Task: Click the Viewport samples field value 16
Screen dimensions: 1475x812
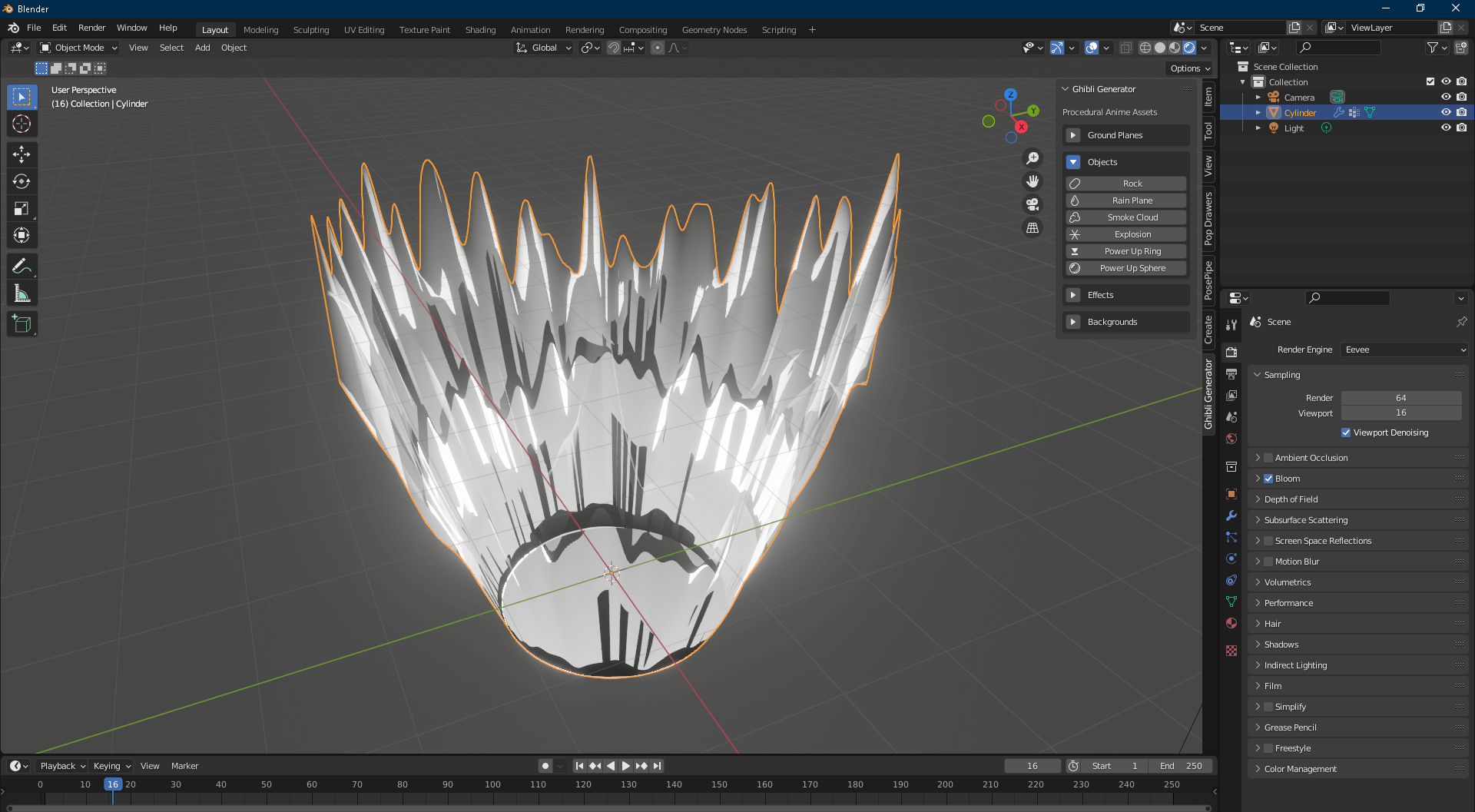Action: tap(1401, 413)
